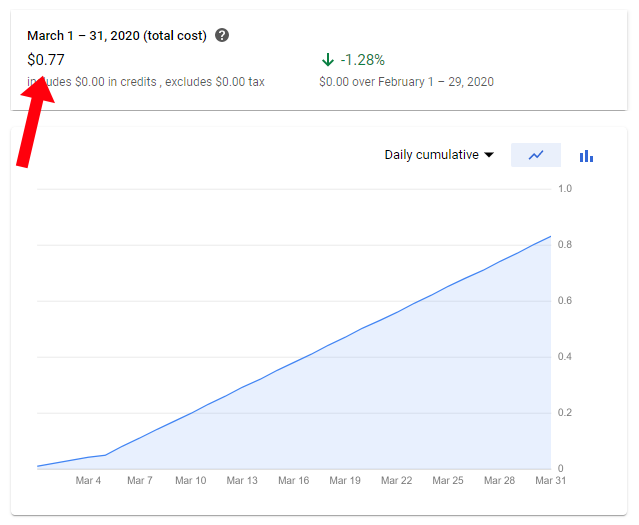Click the help icon beside total cost
The image size is (639, 525).
[x=222, y=36]
